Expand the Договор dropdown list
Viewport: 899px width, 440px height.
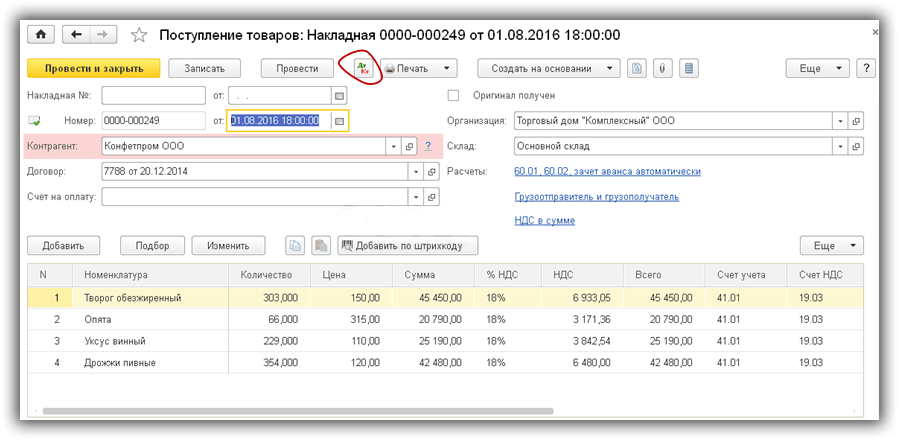pos(417,172)
